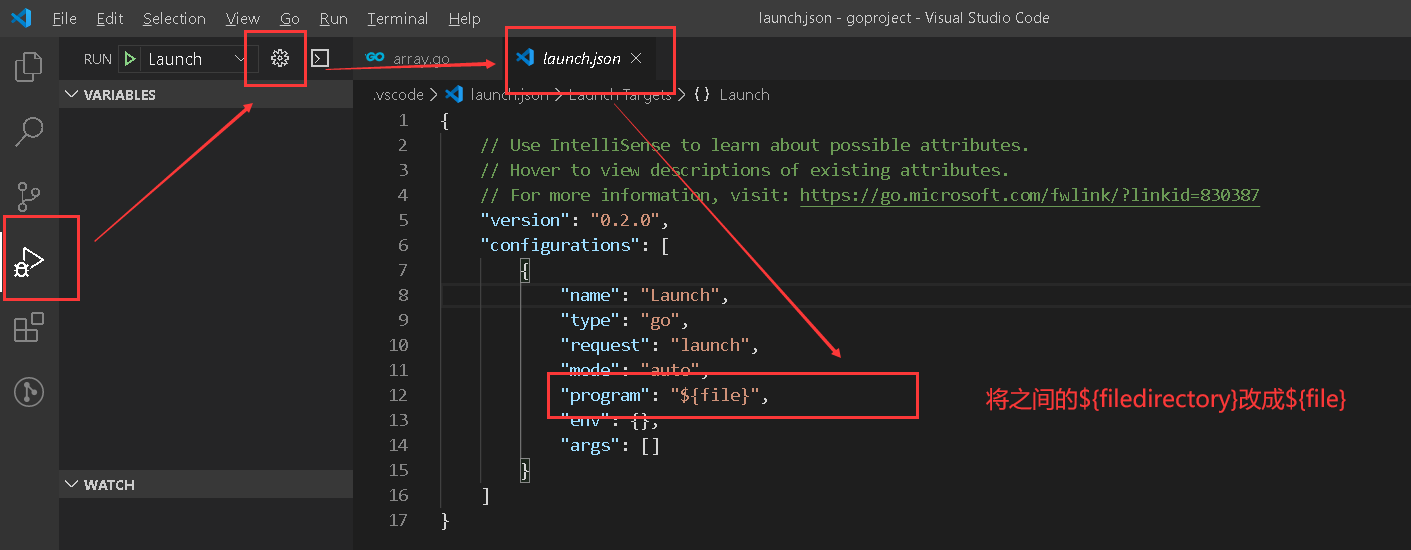Click the .vscode breadcrumb item
The height and width of the screenshot is (550, 1411).
[x=398, y=95]
